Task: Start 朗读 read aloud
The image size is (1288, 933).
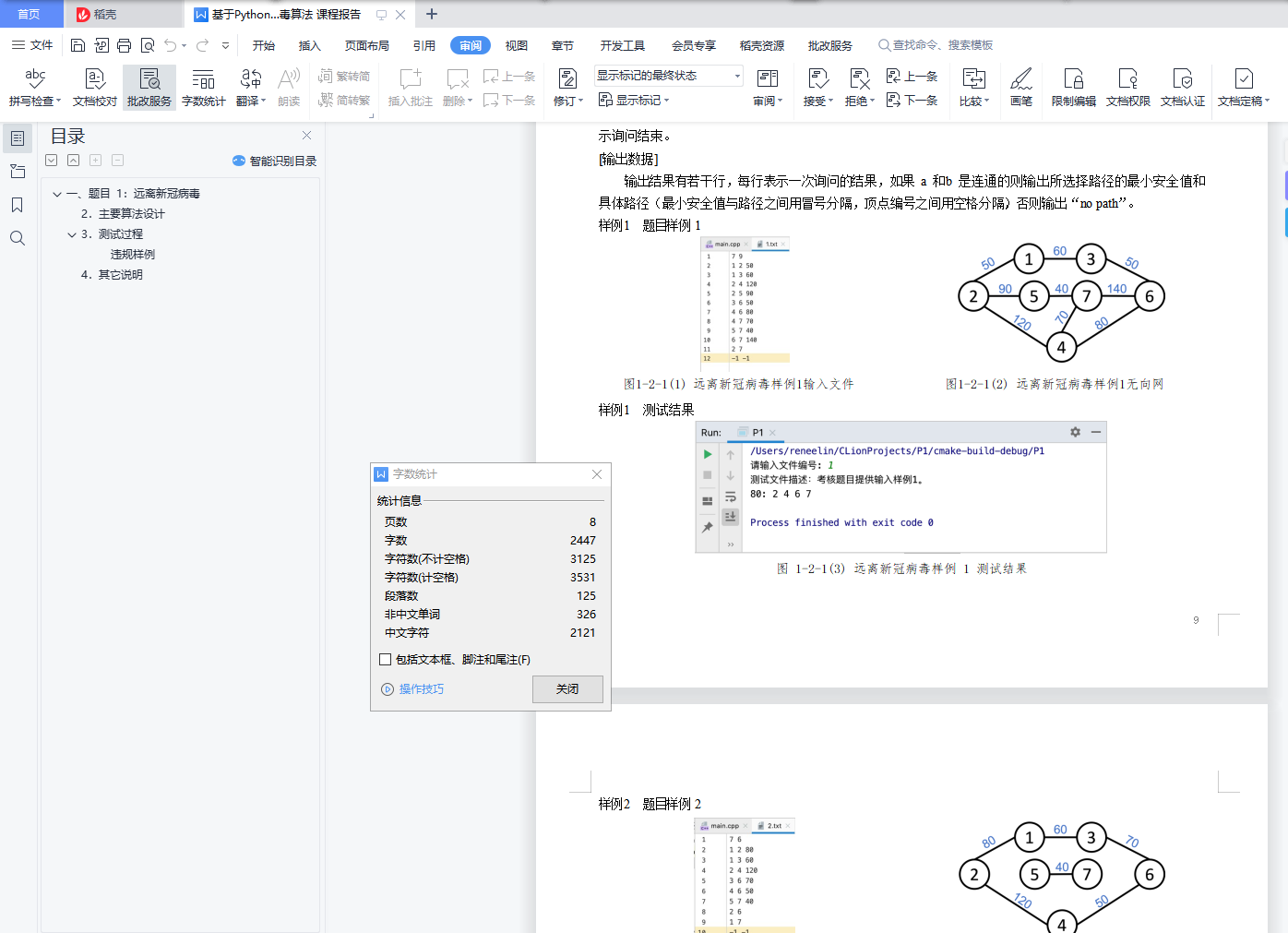Action: [289, 88]
